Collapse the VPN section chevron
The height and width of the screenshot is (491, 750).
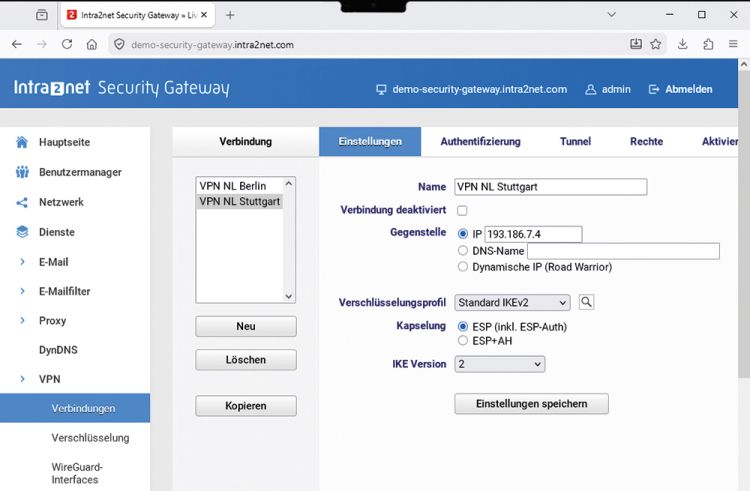22,379
